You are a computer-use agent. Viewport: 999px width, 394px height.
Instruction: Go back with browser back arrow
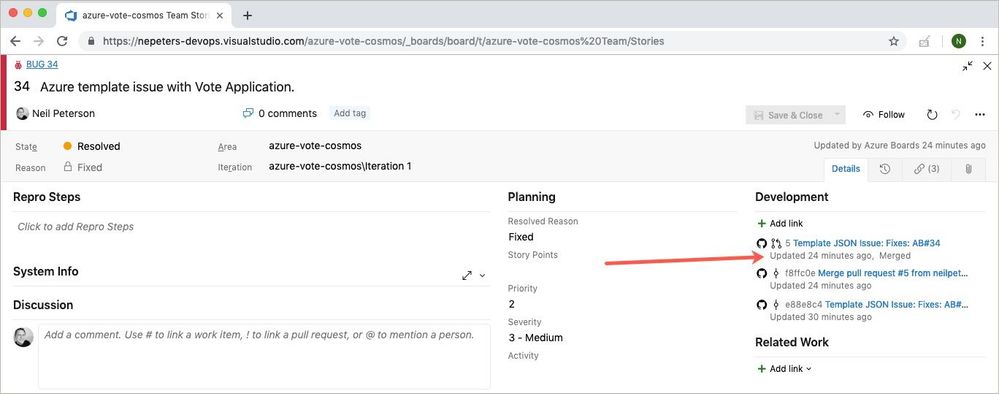point(15,41)
